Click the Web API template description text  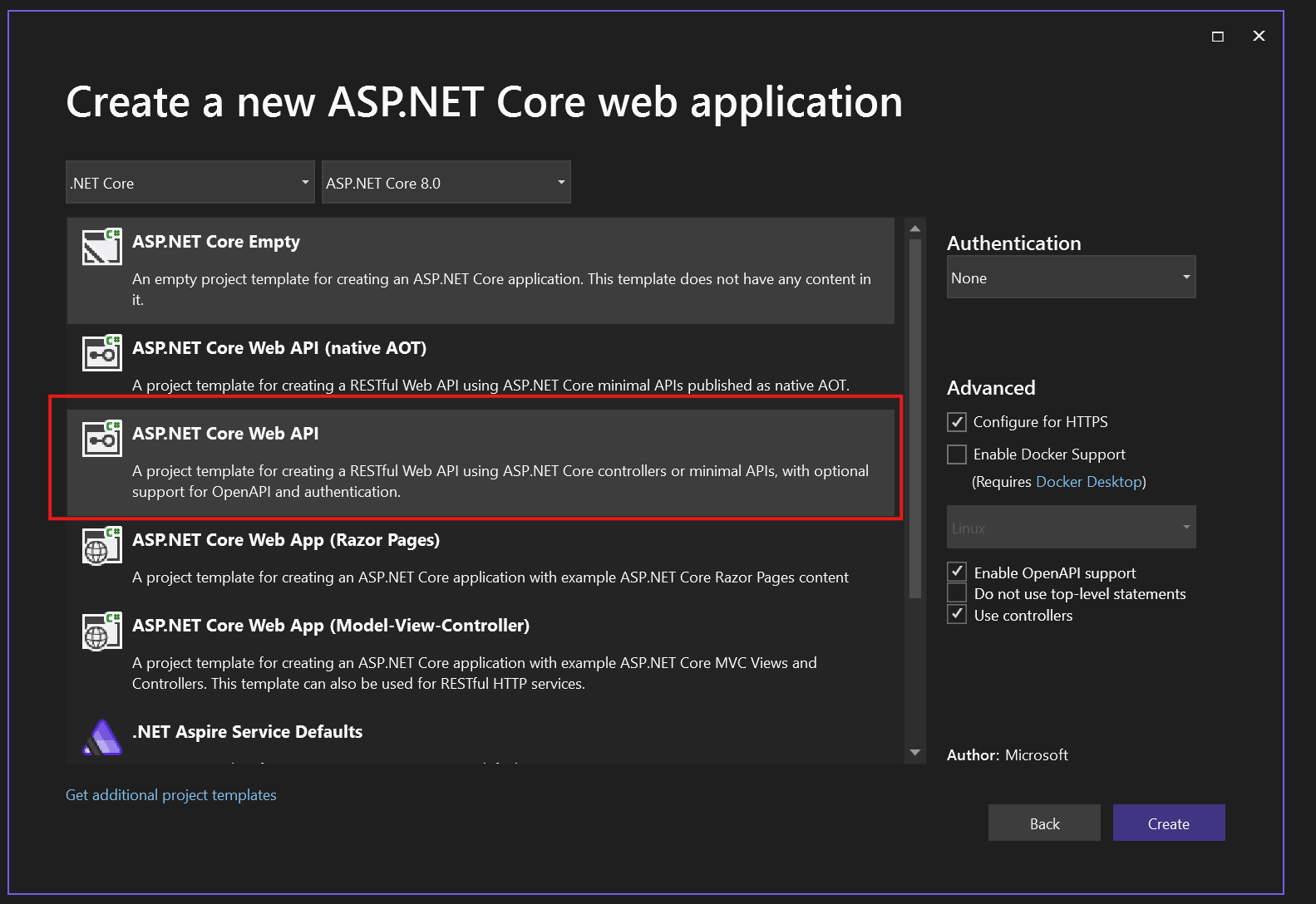pos(500,481)
